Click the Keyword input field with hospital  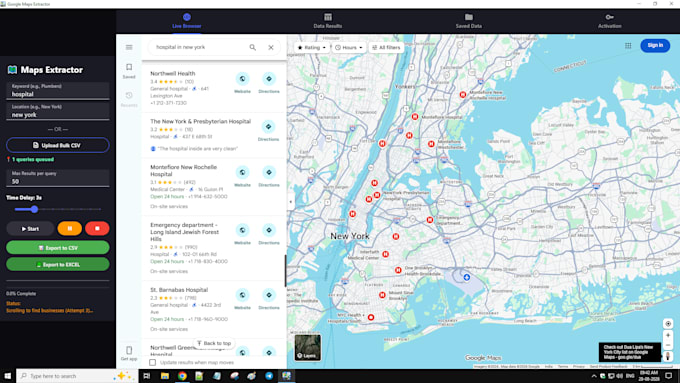click(x=58, y=91)
